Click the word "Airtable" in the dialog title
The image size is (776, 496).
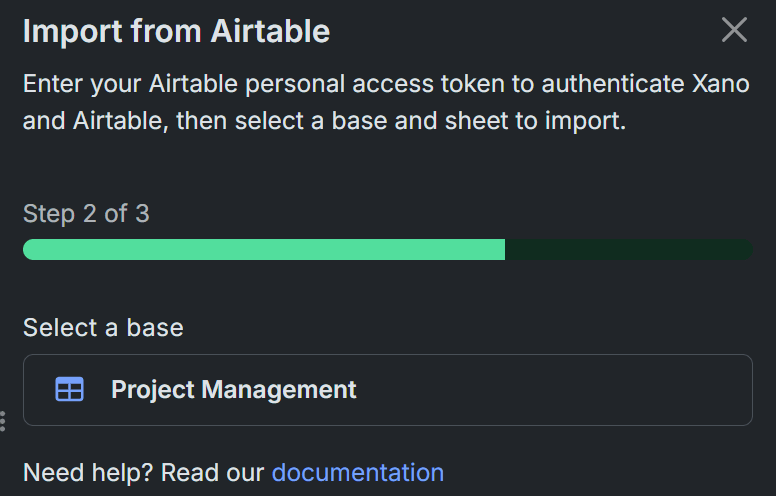point(270,31)
